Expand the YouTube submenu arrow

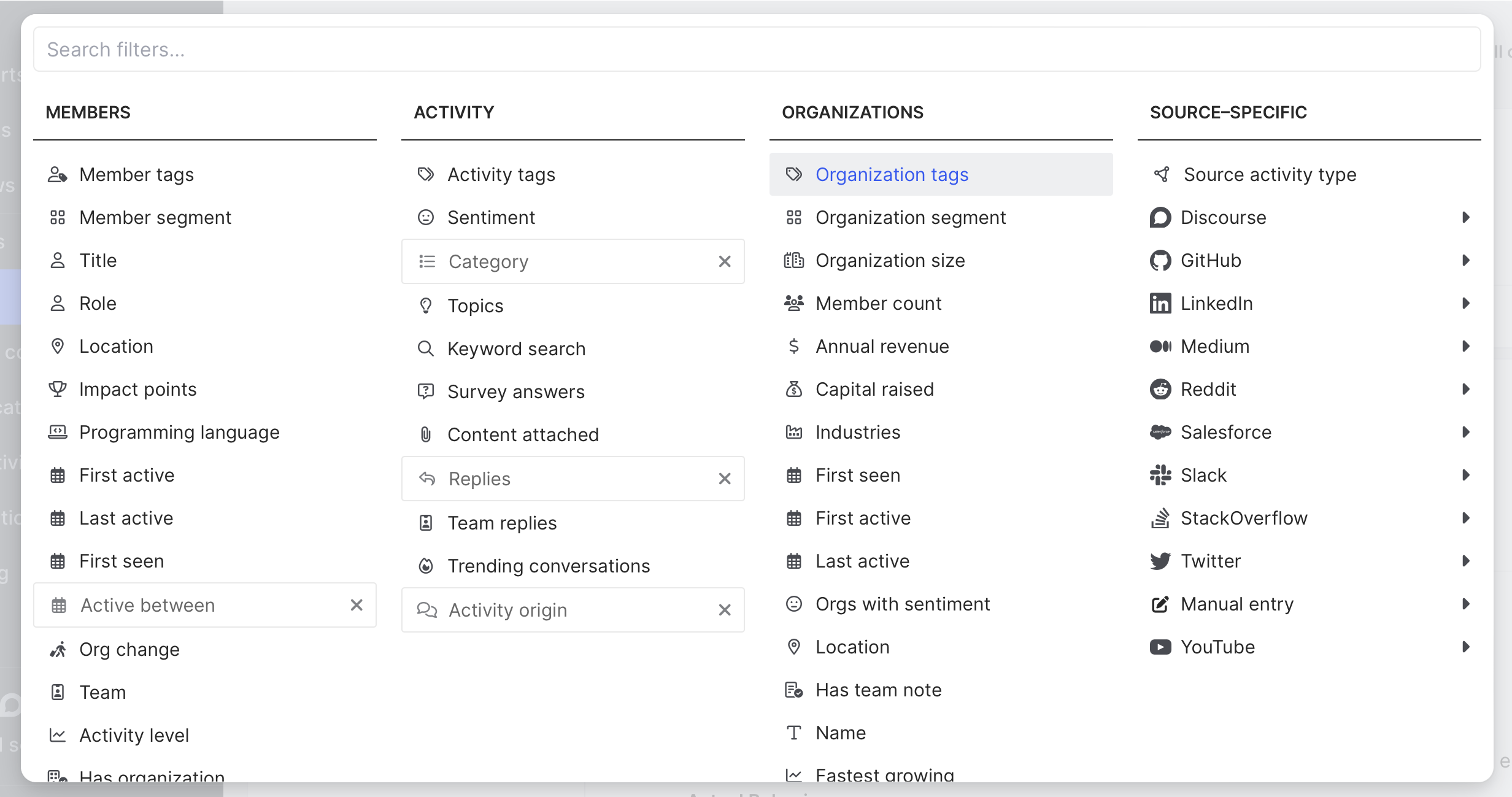(x=1466, y=647)
